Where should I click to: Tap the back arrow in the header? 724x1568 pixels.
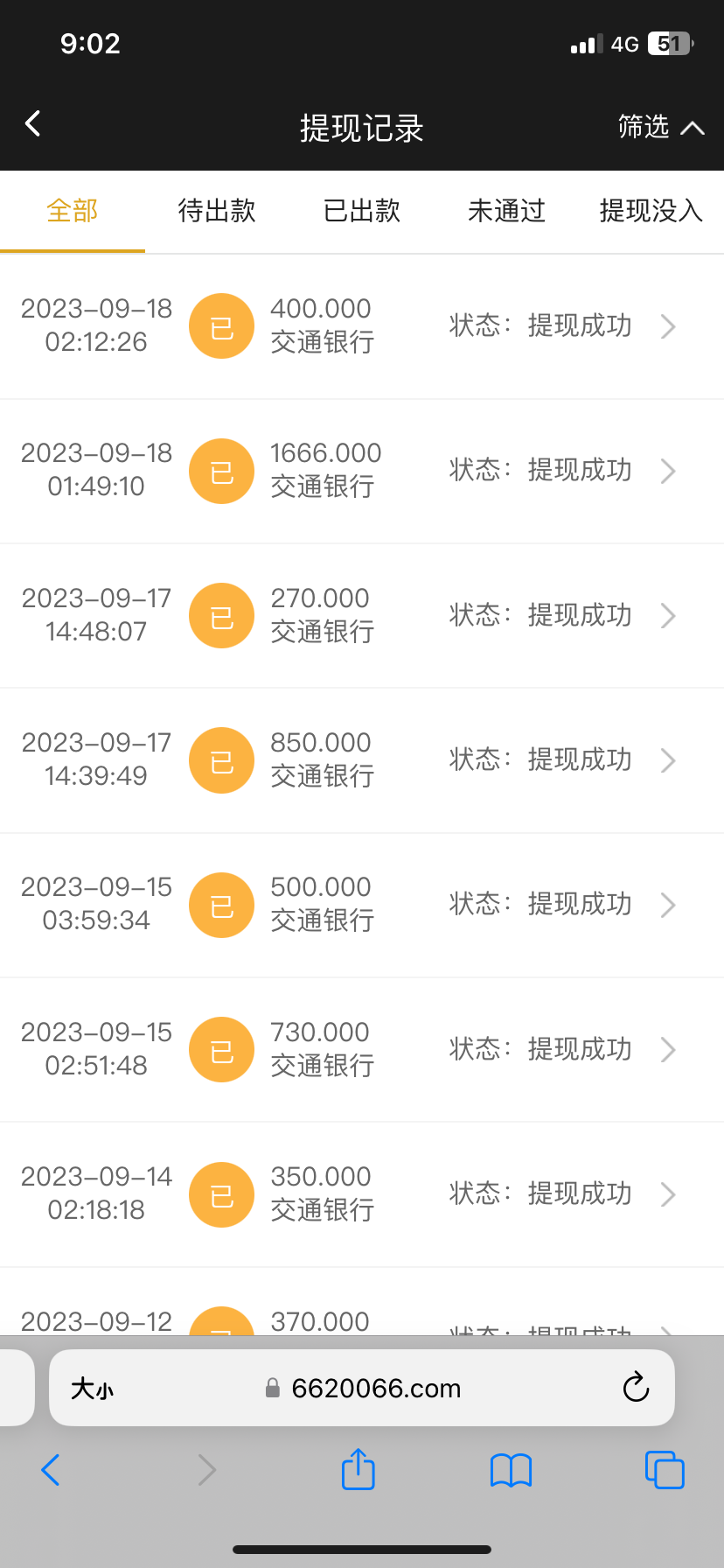[x=33, y=124]
